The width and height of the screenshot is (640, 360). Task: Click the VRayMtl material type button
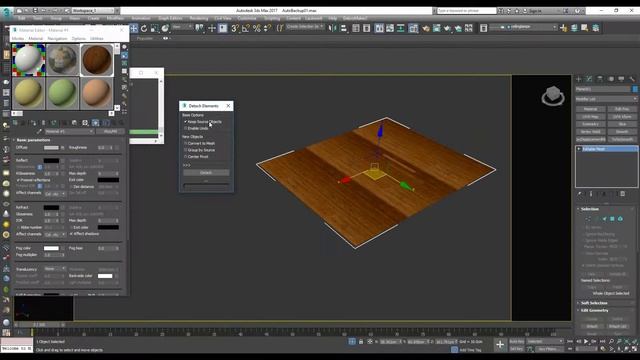click(x=111, y=131)
